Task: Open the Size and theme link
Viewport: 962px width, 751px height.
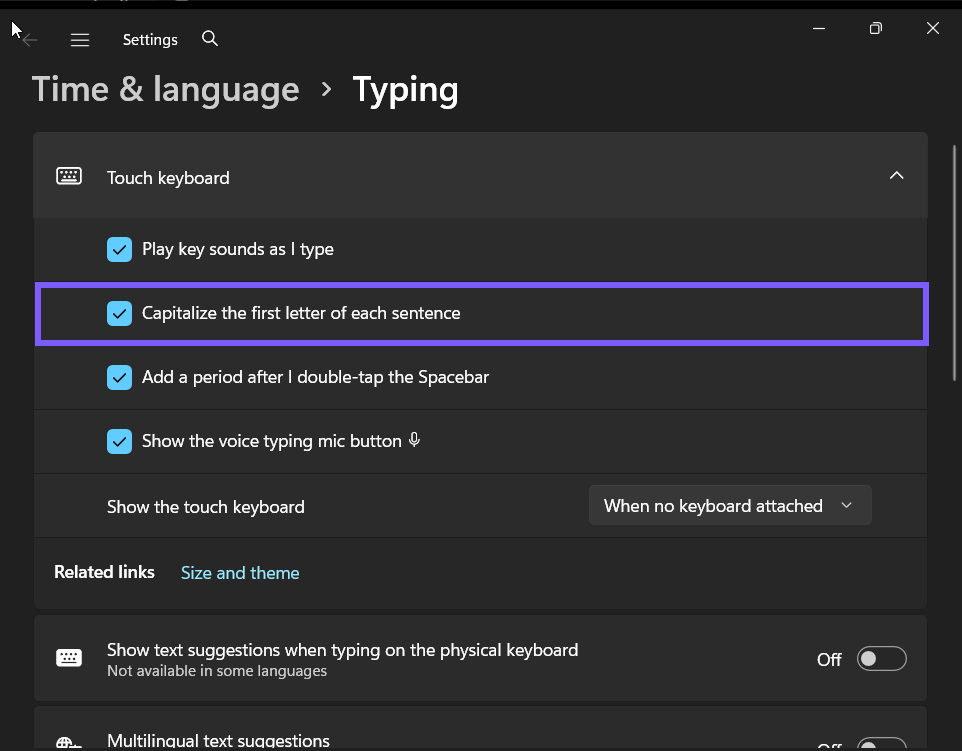Action: click(x=240, y=573)
